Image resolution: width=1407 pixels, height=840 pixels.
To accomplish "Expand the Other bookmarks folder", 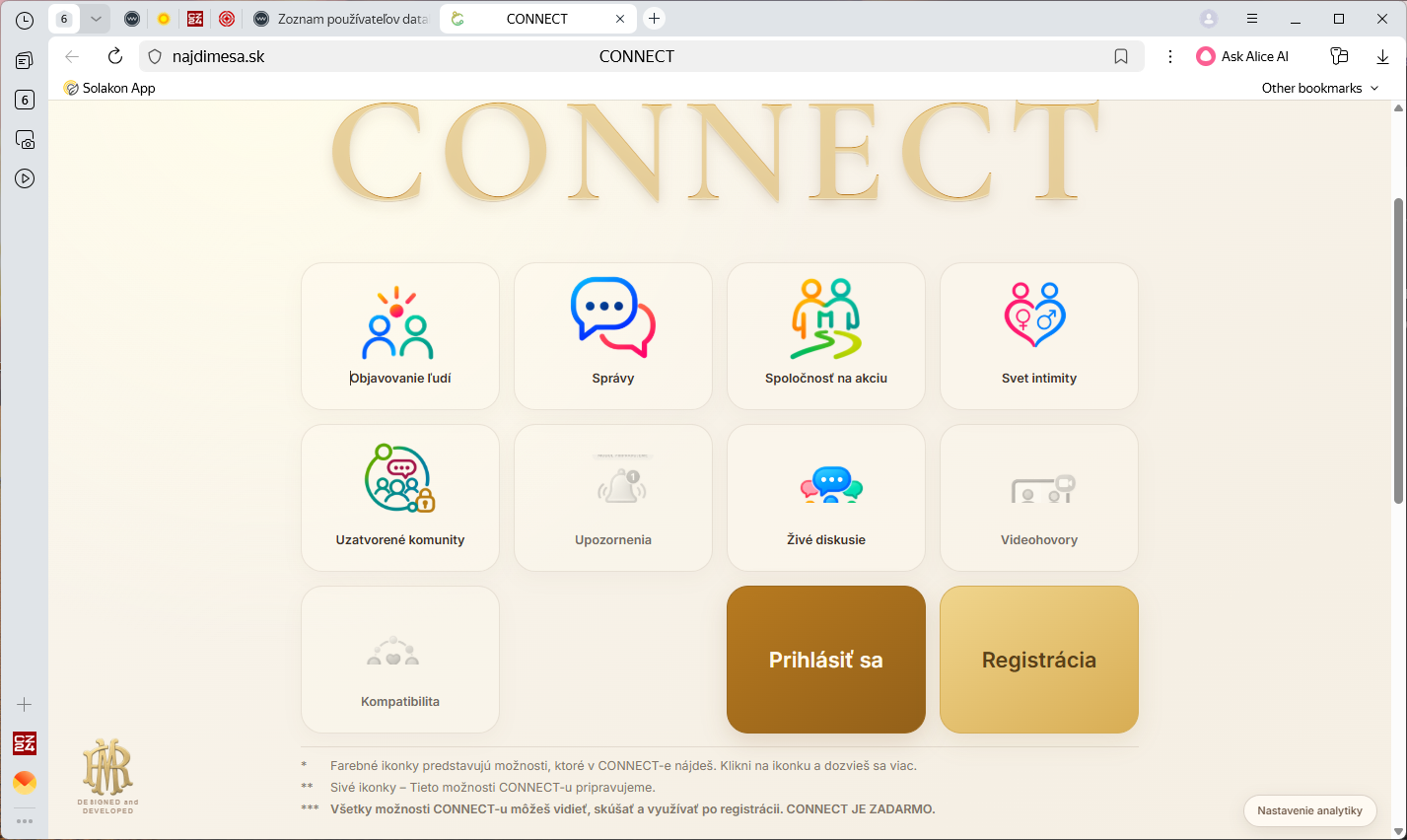I will tap(1320, 88).
